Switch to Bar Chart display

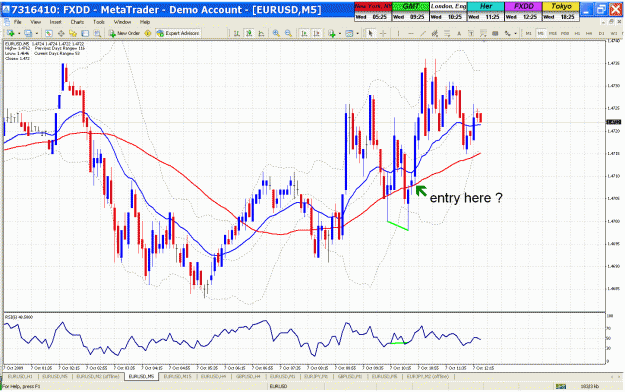click(x=236, y=33)
